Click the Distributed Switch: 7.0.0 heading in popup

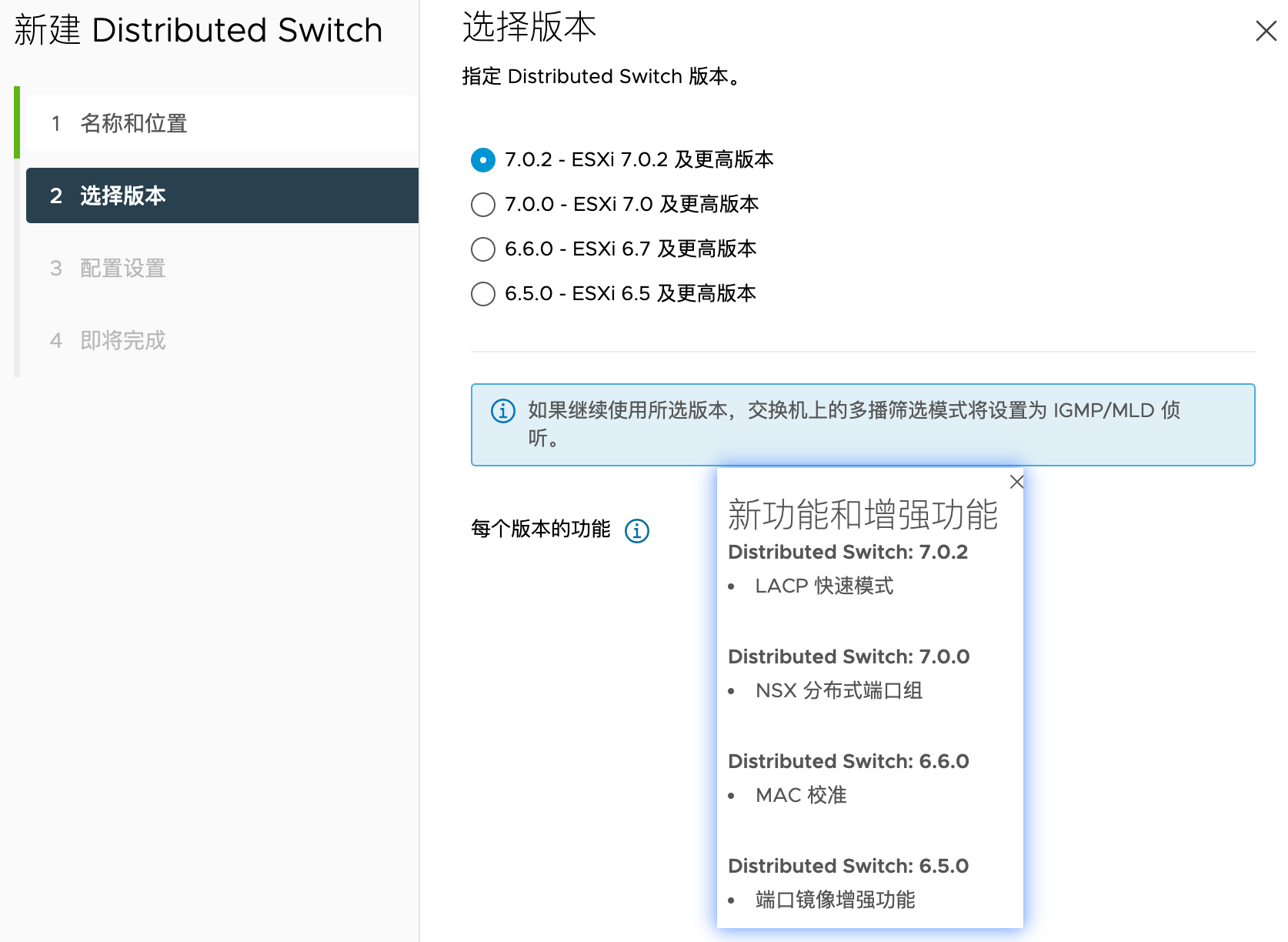coord(849,656)
